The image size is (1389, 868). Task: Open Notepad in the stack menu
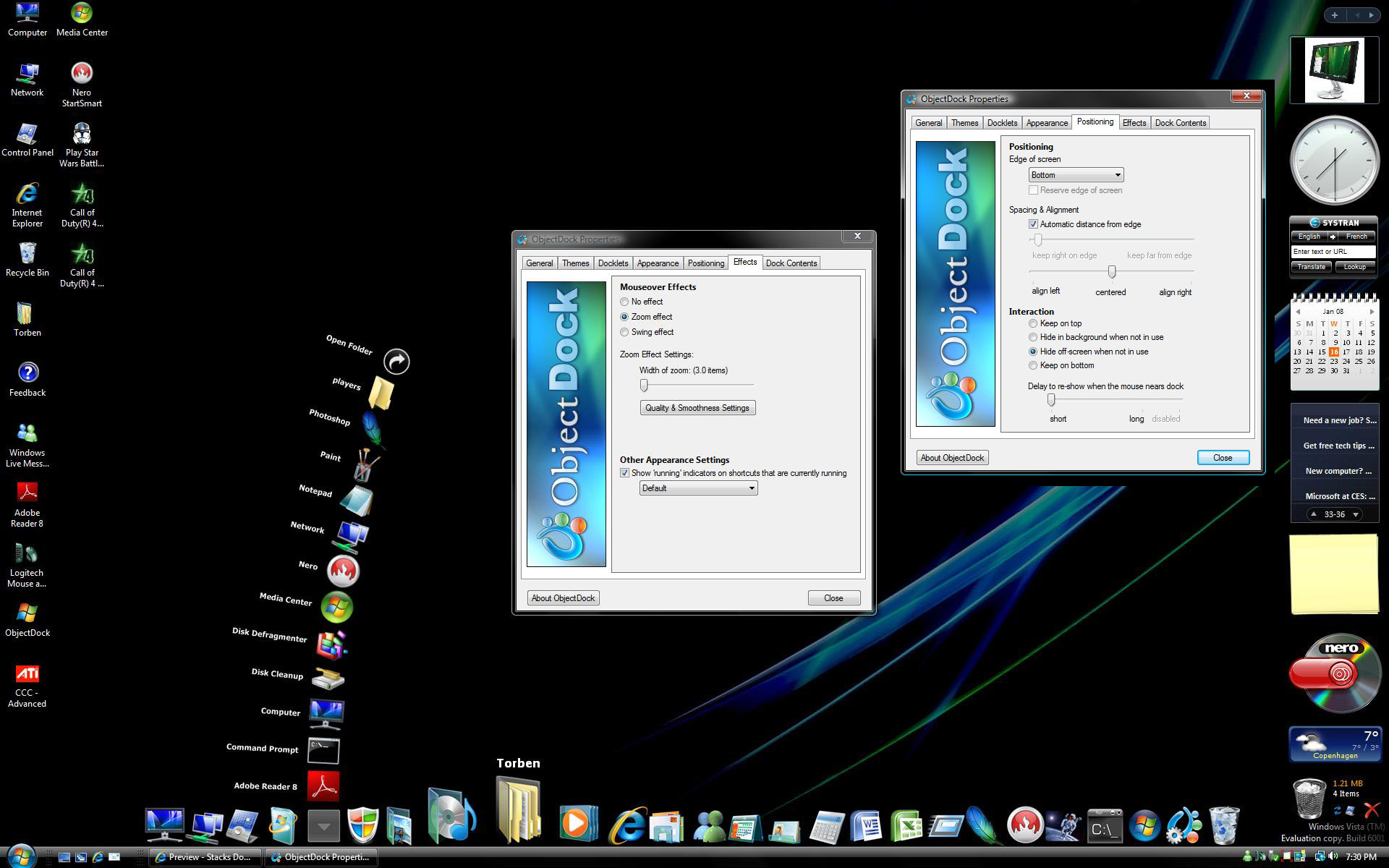tap(356, 500)
